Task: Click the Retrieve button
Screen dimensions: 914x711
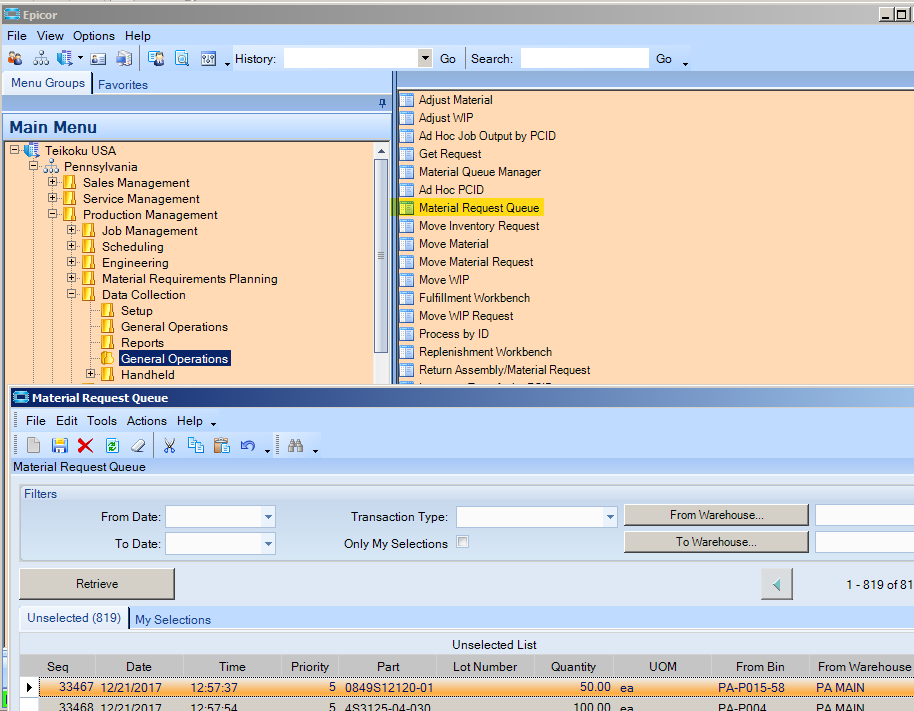Action: tap(97, 584)
